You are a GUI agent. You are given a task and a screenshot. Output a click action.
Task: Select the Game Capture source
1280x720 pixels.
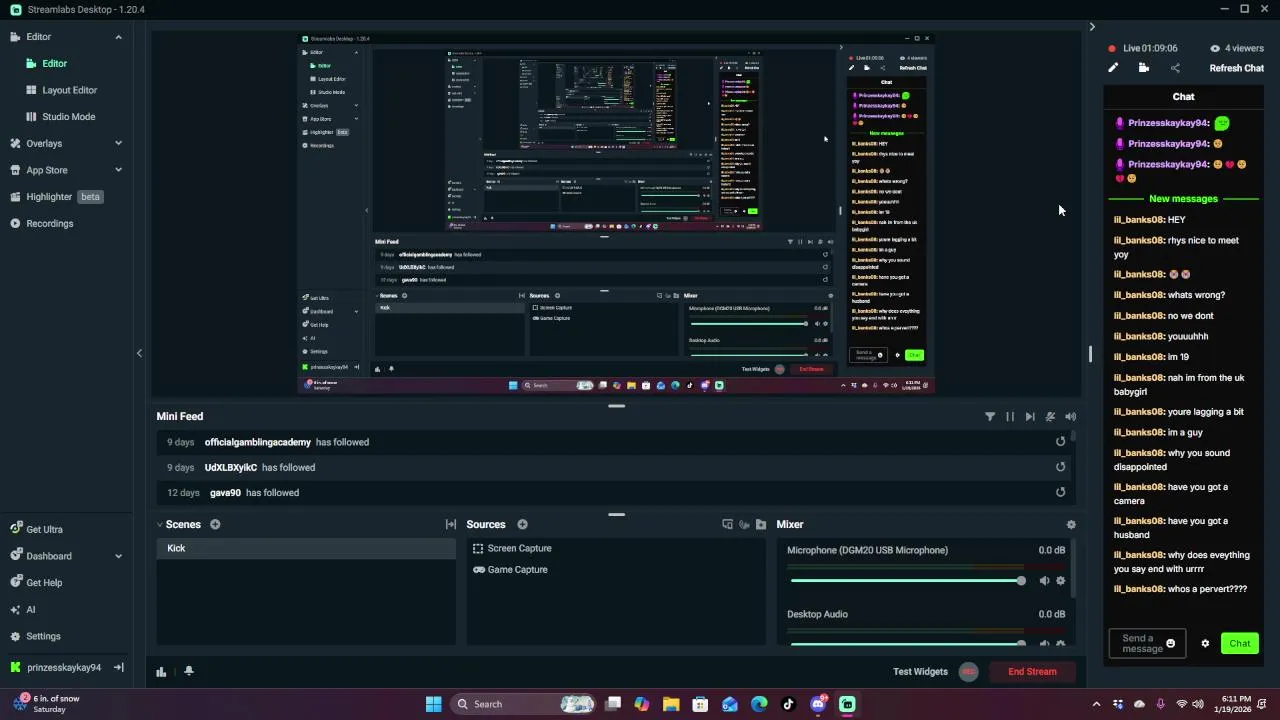point(517,570)
